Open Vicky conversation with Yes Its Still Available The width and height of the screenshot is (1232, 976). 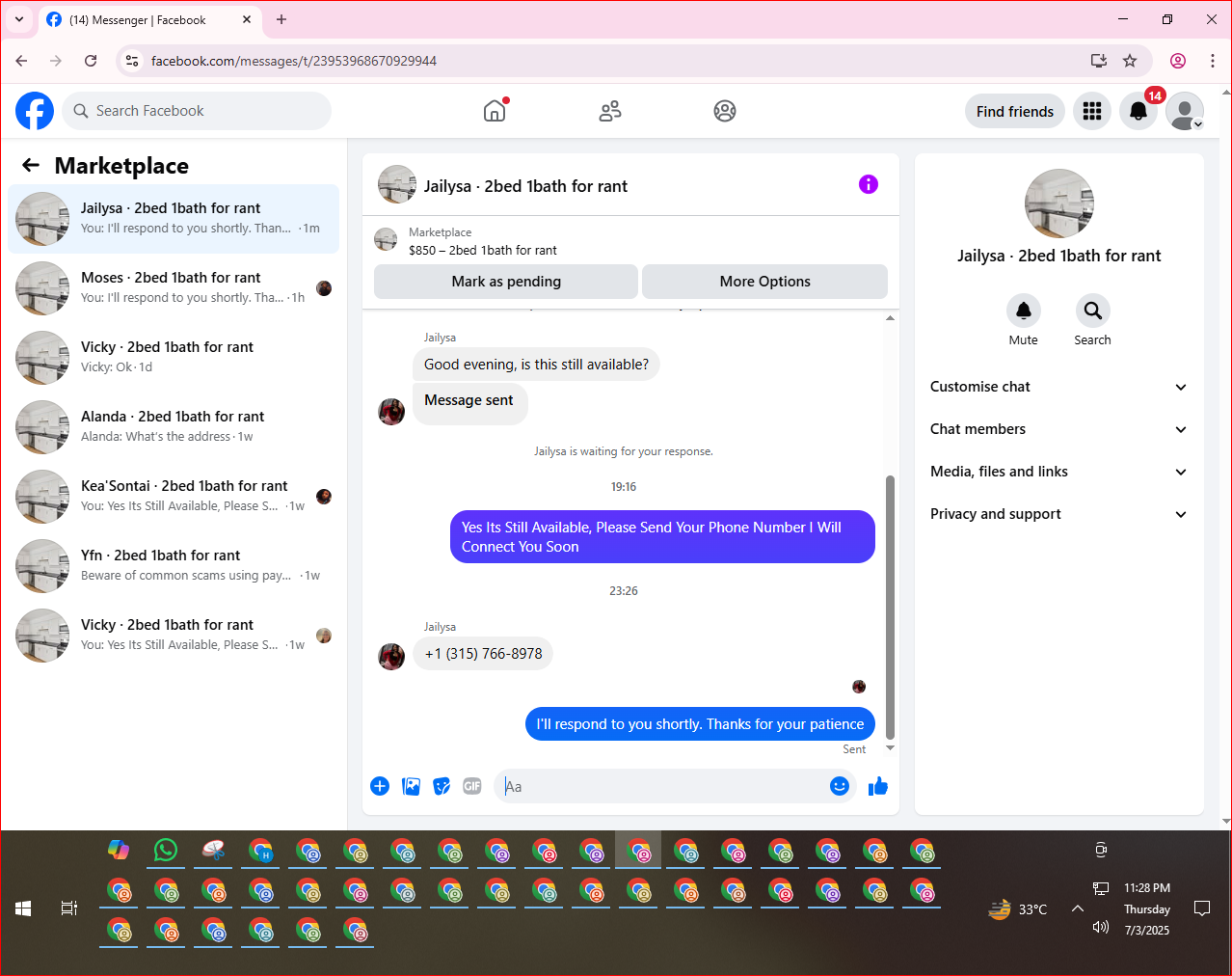point(174,636)
